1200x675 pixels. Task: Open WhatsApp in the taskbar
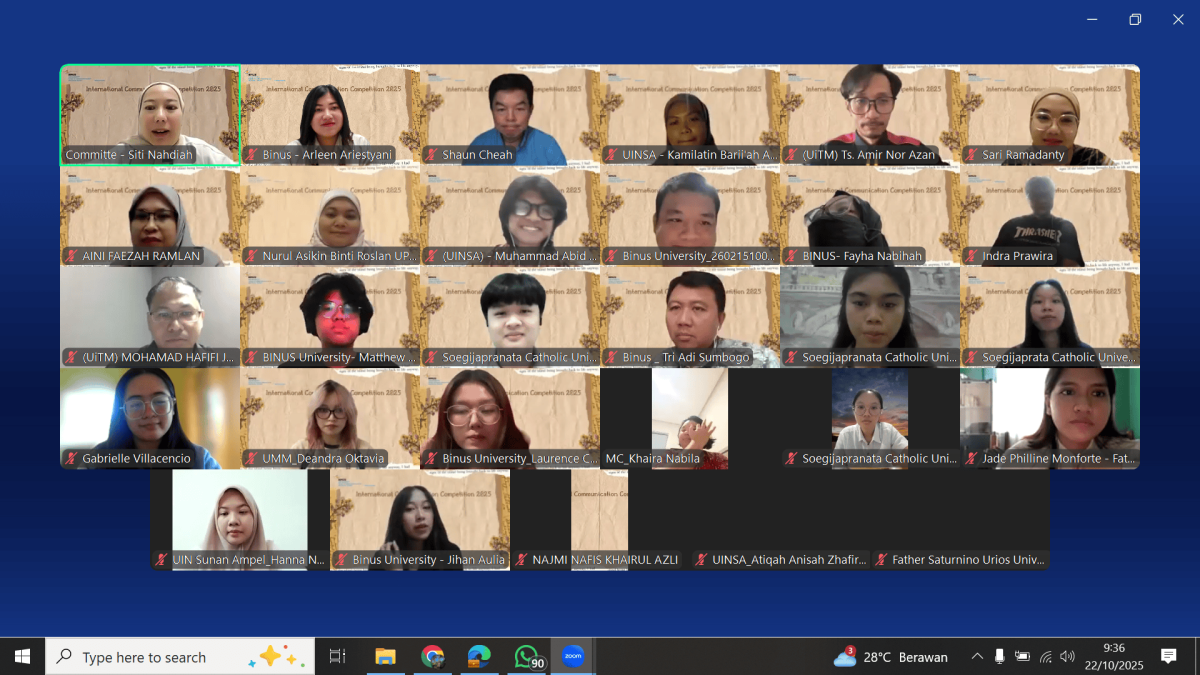[527, 657]
